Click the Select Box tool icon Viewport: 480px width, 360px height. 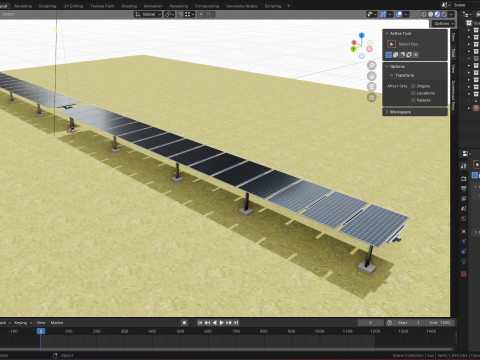point(391,44)
